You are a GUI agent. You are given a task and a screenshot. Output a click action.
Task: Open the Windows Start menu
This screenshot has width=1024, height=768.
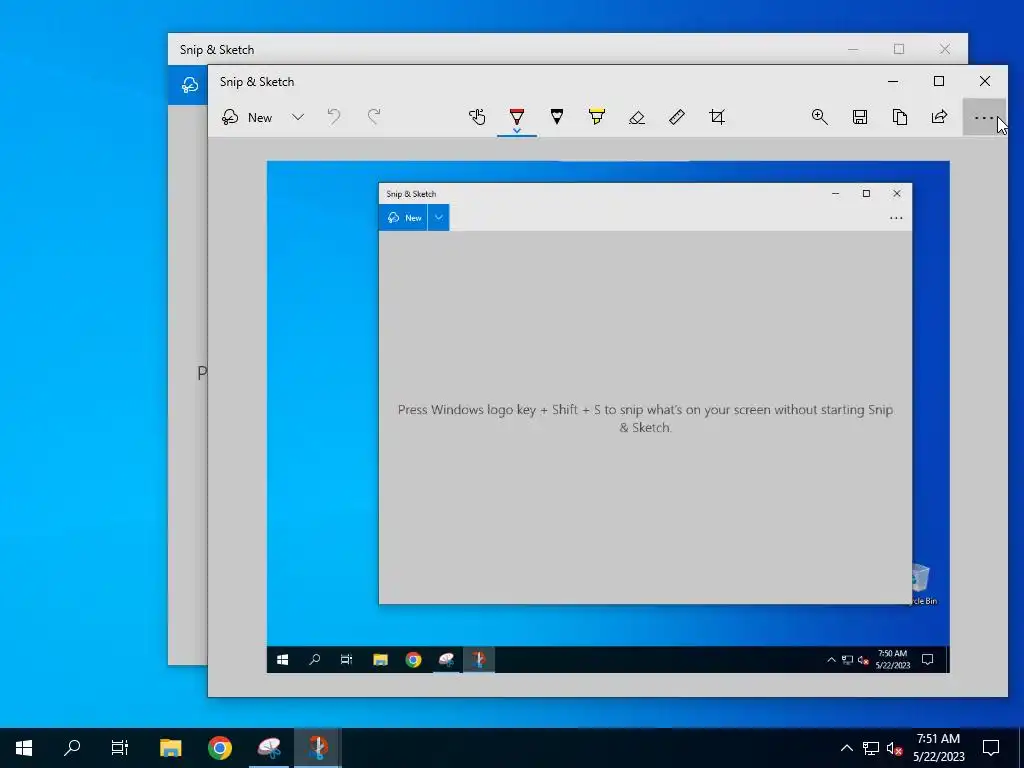[x=24, y=748]
